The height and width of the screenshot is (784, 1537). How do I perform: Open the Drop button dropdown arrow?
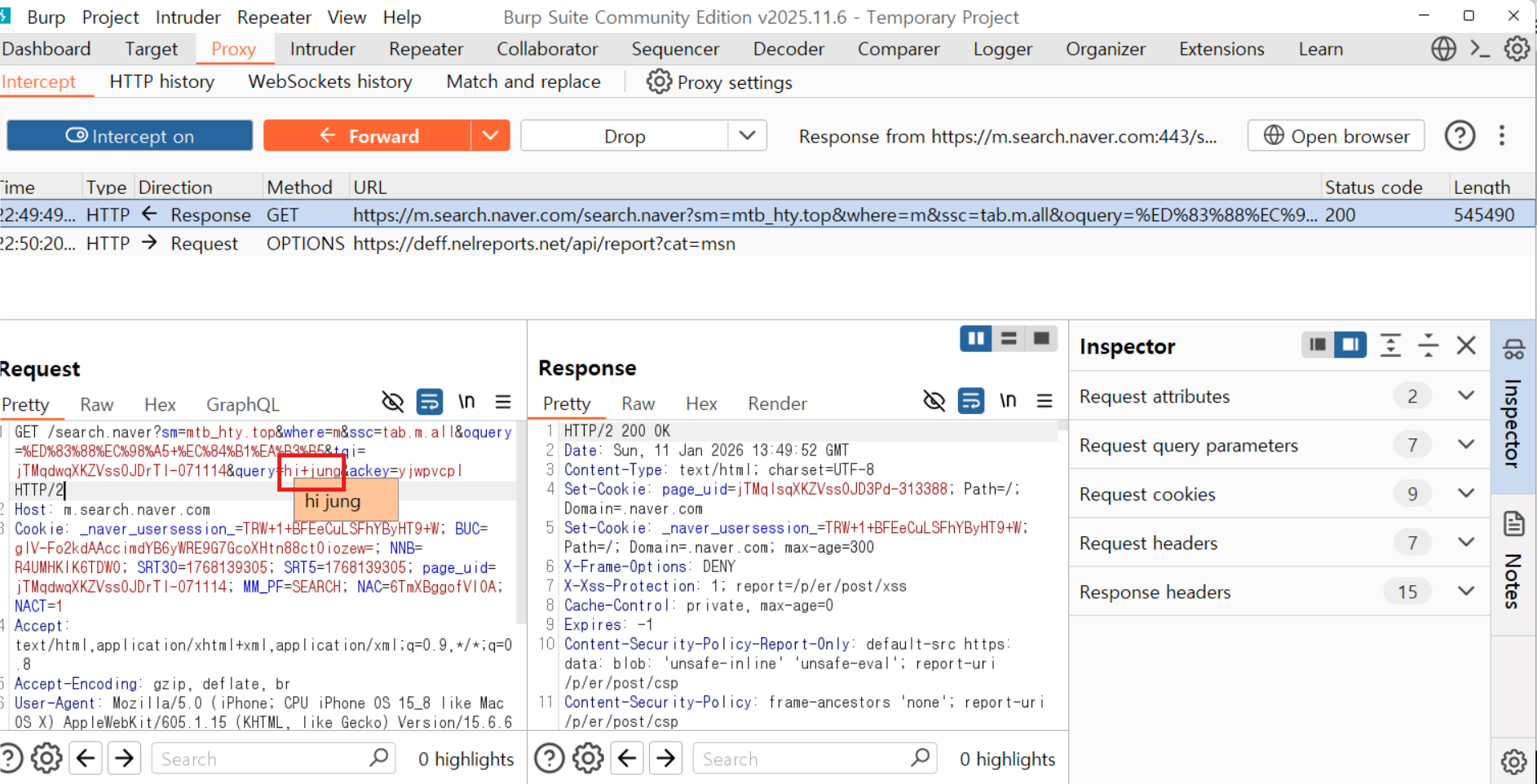(747, 135)
